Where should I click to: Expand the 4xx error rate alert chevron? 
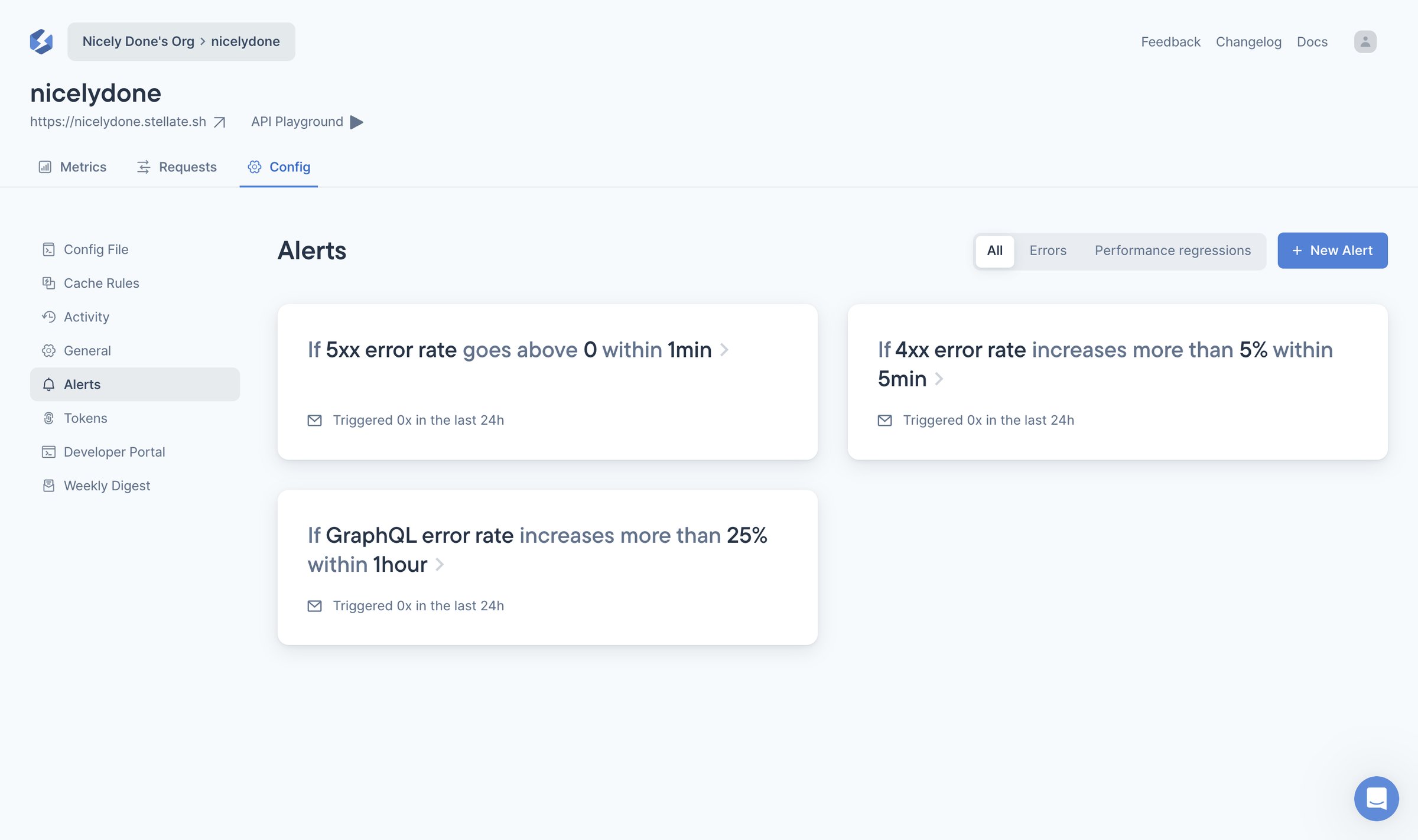click(x=939, y=379)
